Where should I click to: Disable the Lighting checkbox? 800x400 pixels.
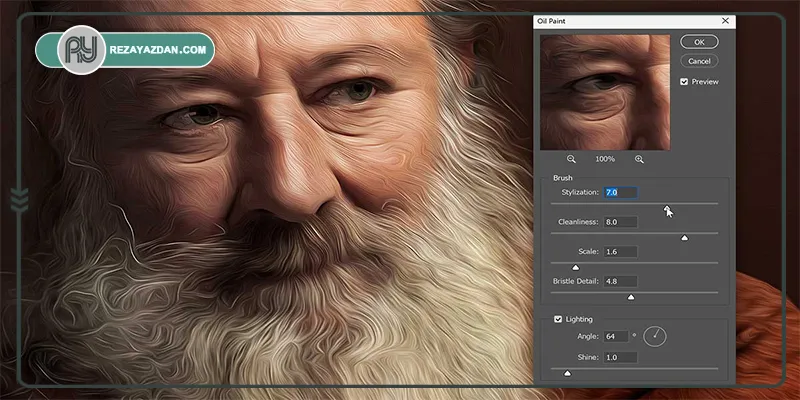click(558, 319)
